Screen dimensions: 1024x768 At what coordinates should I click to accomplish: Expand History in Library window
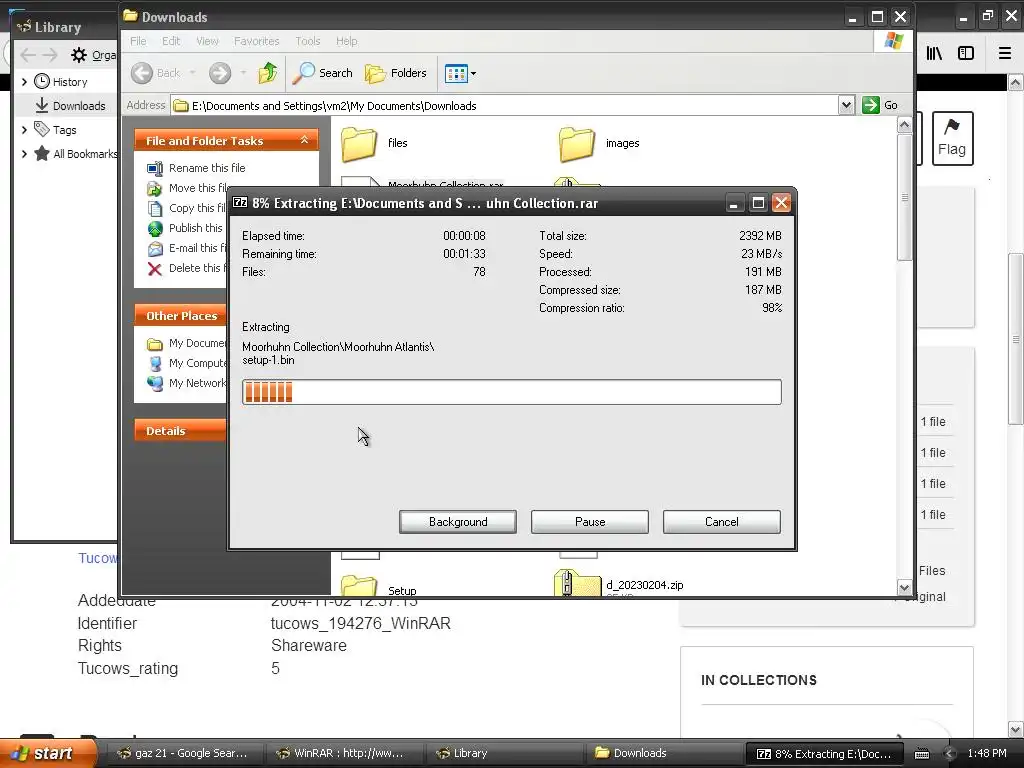pyautogui.click(x=24, y=82)
